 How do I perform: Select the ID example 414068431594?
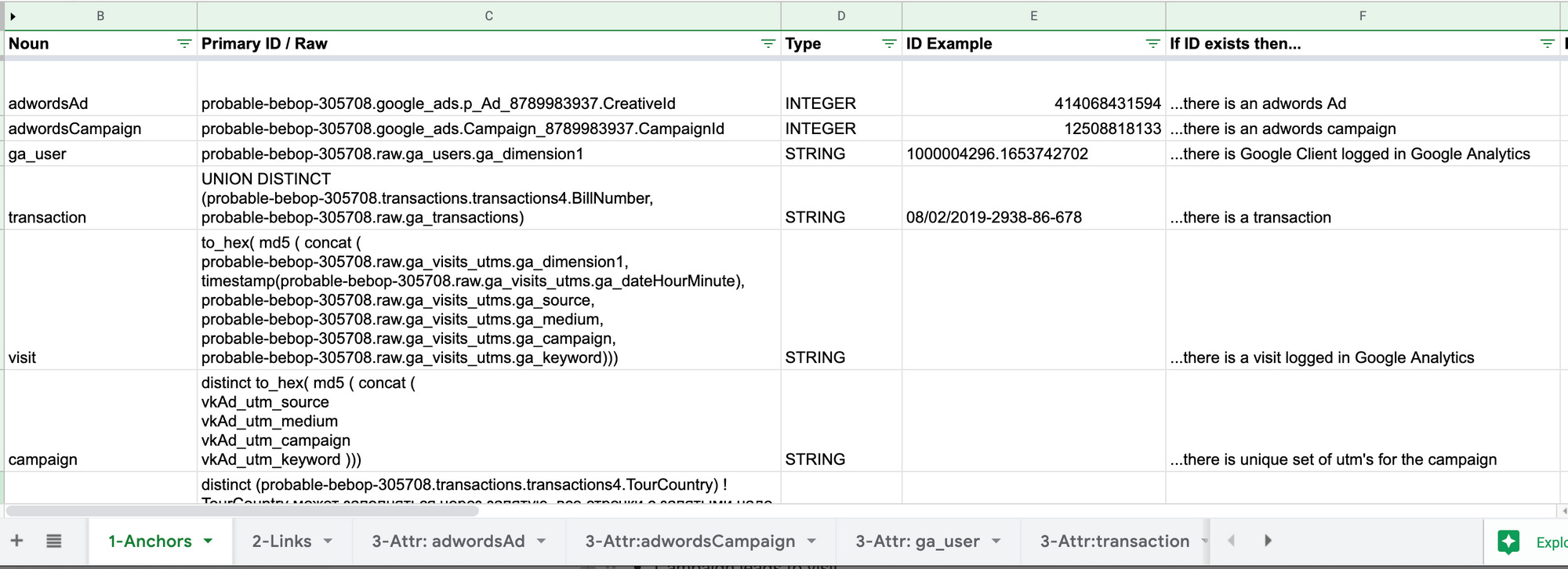pos(1033,88)
